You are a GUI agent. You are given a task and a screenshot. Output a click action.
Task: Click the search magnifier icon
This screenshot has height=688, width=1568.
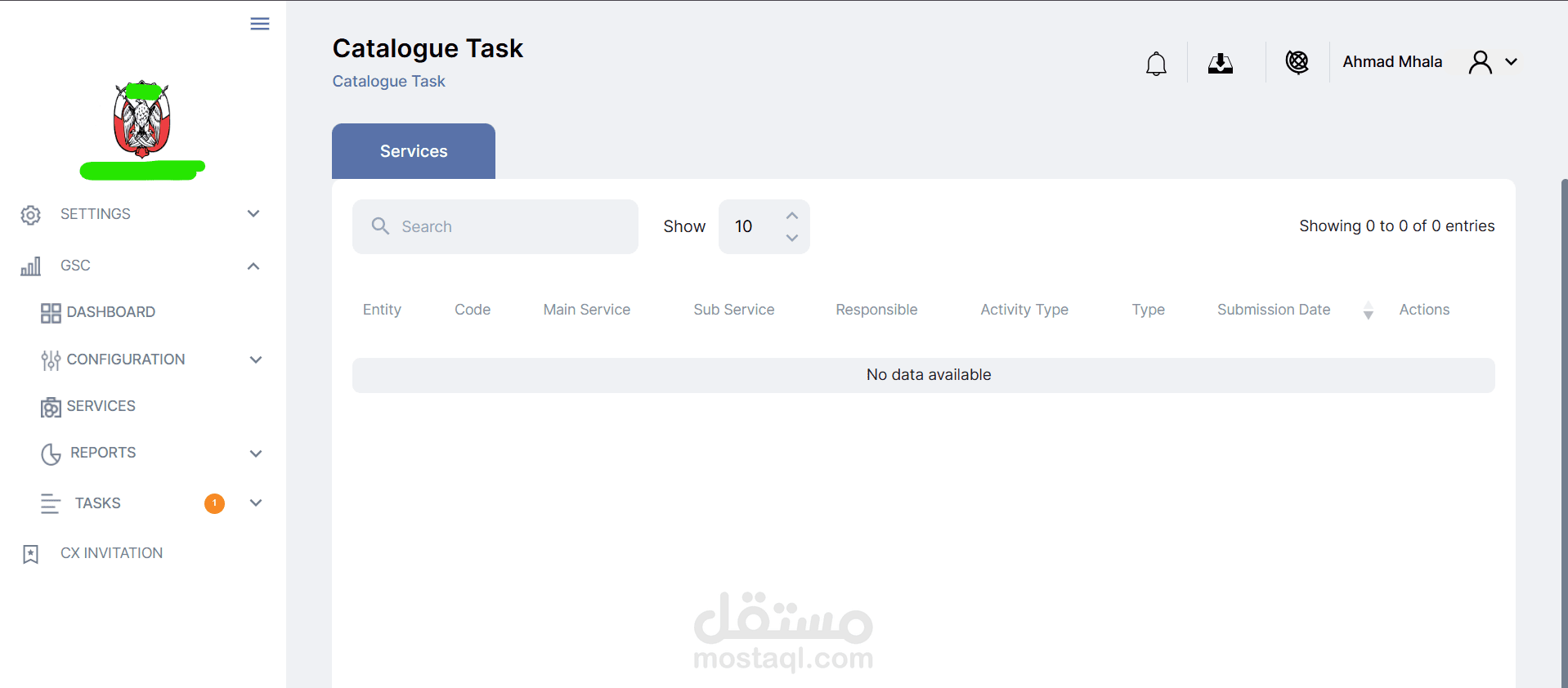click(x=380, y=226)
